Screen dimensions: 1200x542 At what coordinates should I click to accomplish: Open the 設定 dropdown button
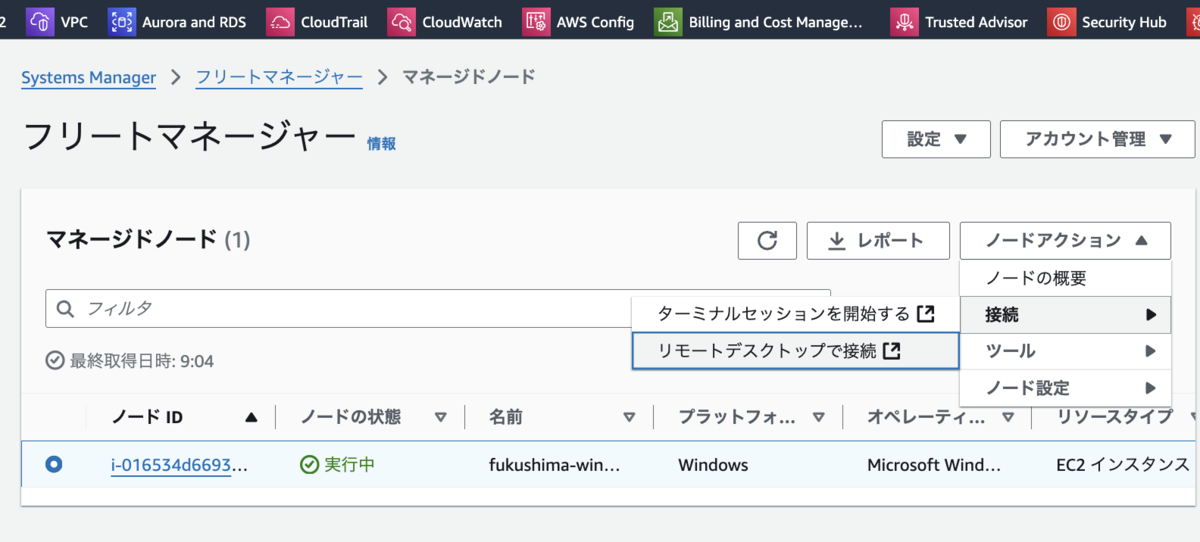point(936,139)
